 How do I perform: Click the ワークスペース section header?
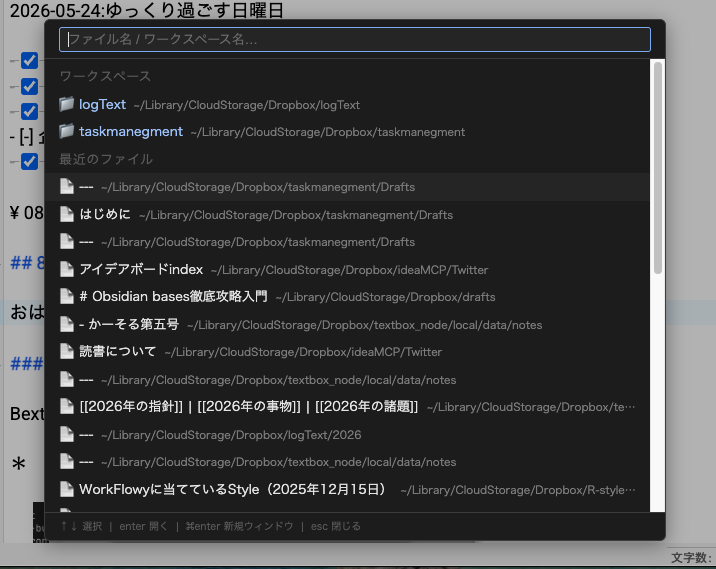click(105, 76)
